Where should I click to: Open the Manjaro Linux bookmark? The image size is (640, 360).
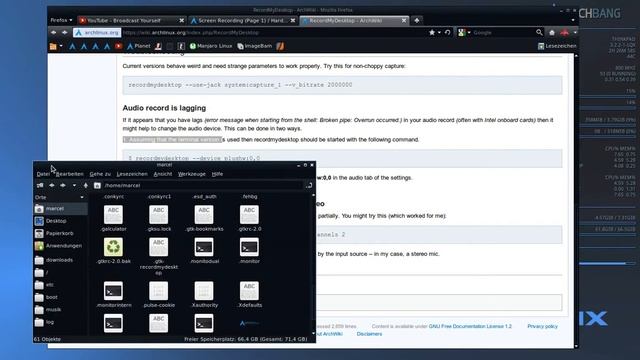point(211,46)
